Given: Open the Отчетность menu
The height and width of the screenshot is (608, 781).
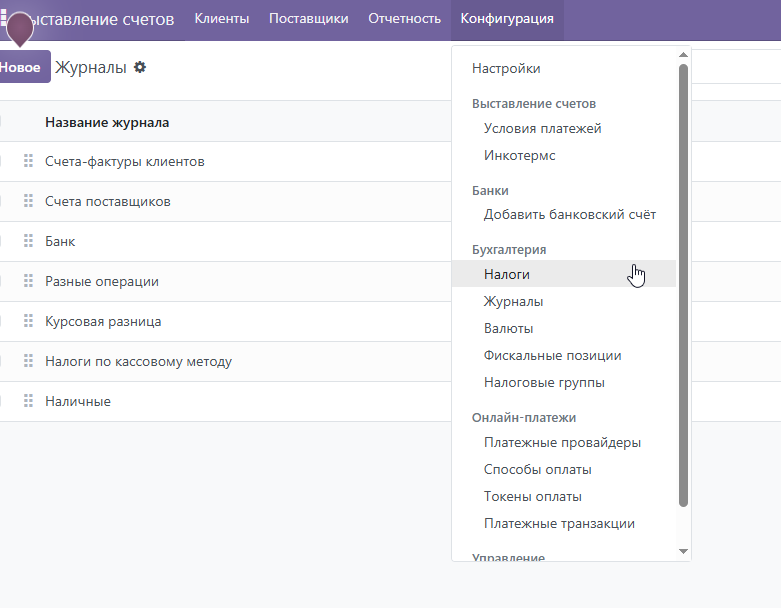Looking at the screenshot, I should pyautogui.click(x=404, y=19).
